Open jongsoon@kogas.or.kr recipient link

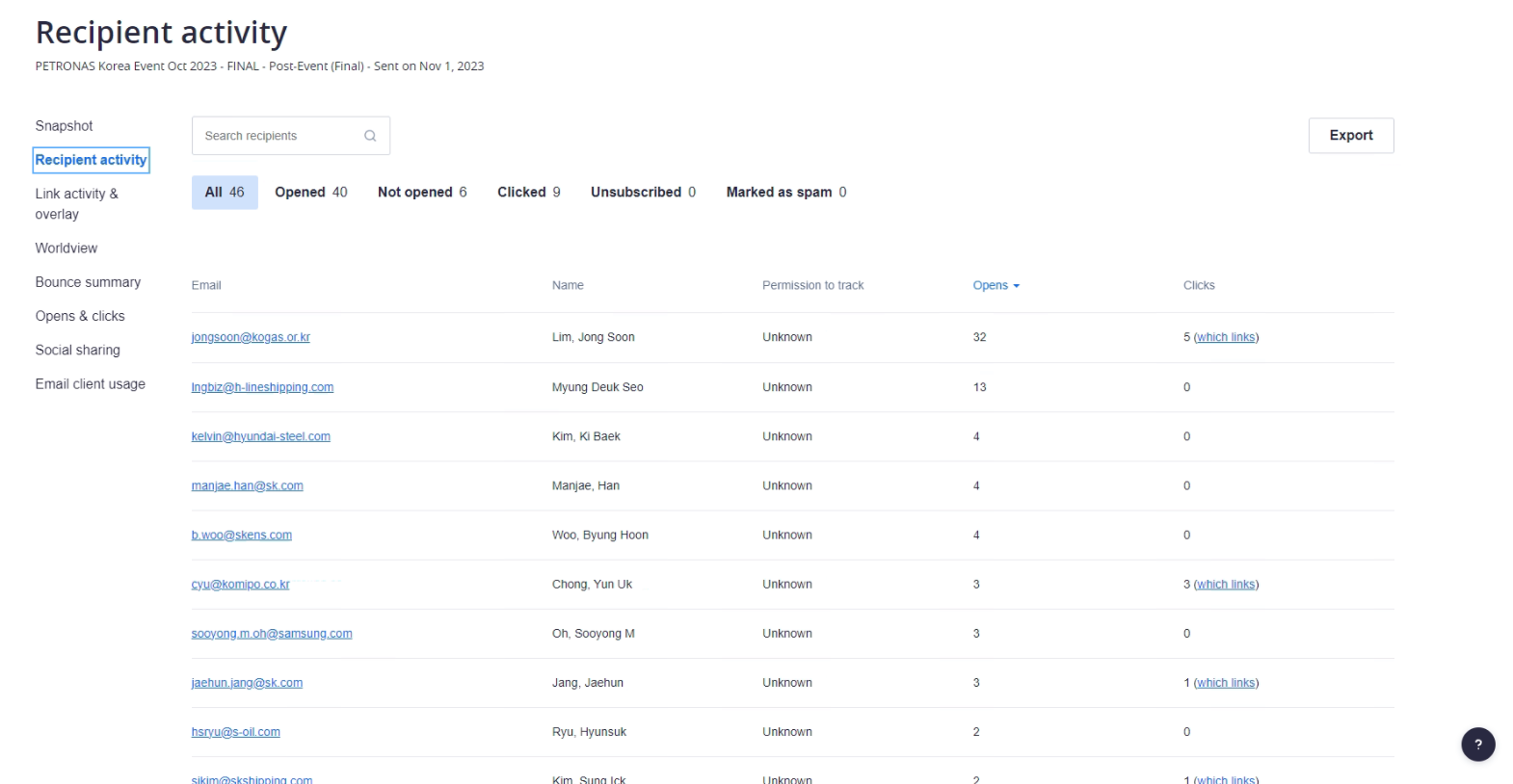(x=251, y=337)
